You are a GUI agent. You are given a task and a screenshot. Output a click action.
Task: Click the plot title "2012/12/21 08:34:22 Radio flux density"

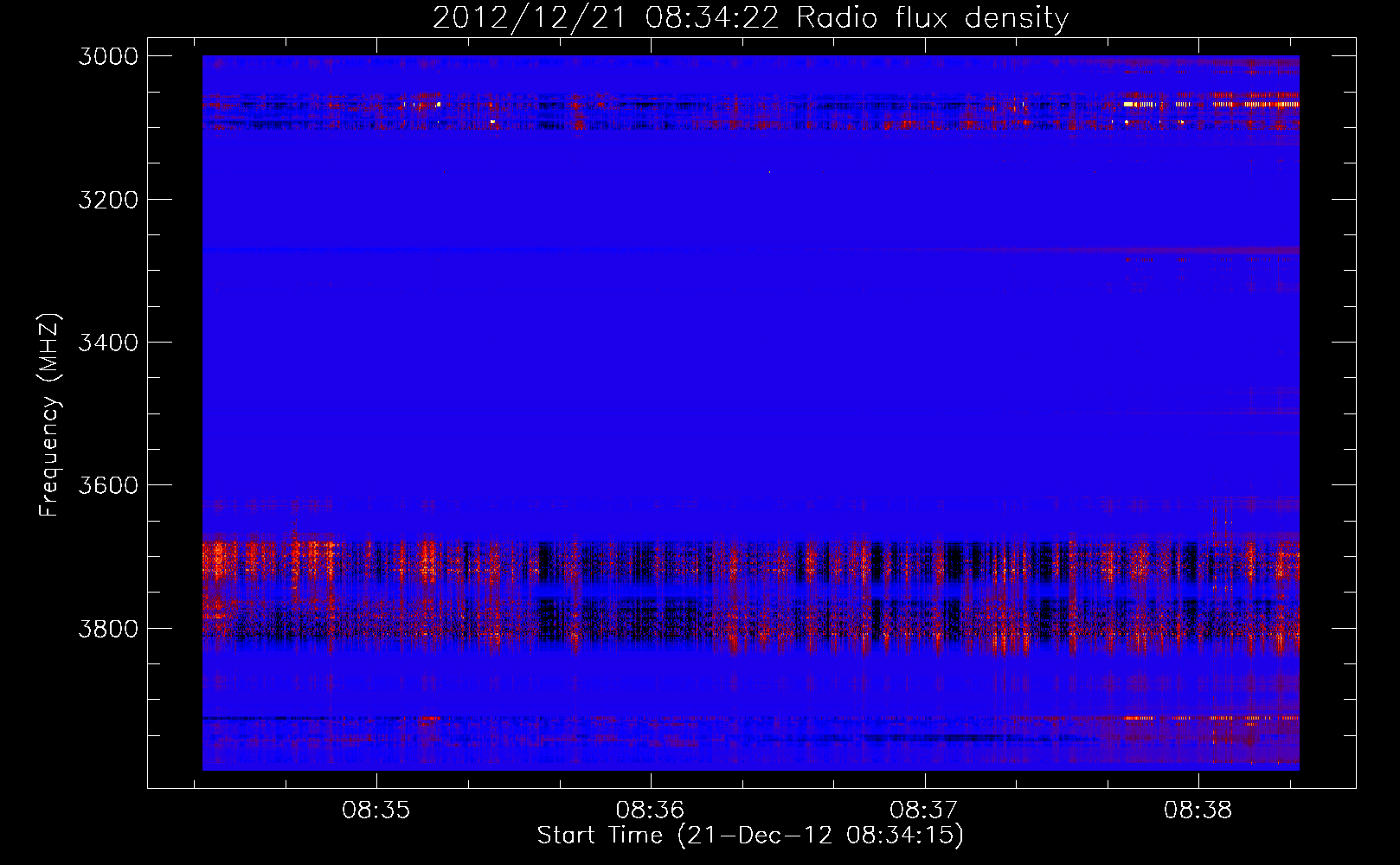point(750,17)
